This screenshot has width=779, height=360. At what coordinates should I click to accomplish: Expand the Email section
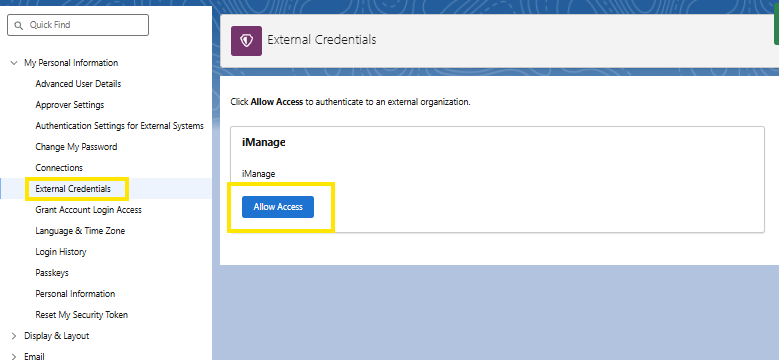click(x=14, y=356)
